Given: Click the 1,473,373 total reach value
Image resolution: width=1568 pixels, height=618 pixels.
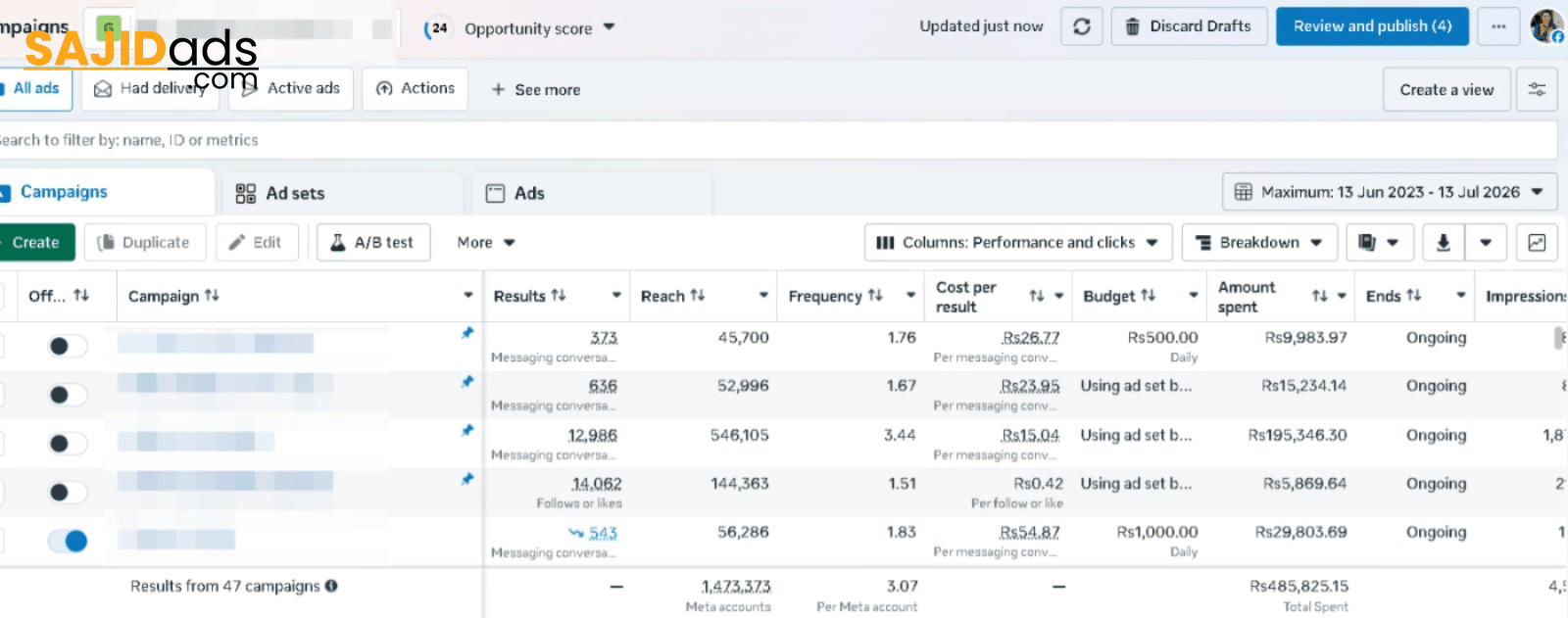Looking at the screenshot, I should [736, 586].
